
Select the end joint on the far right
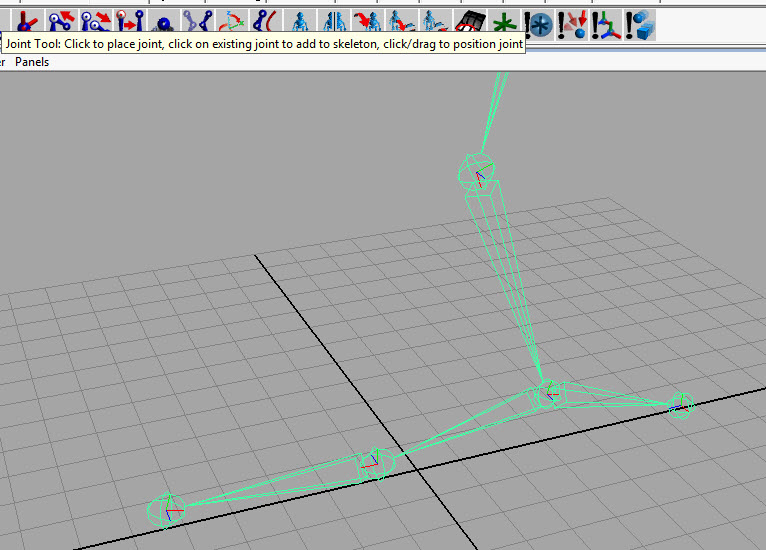681,405
